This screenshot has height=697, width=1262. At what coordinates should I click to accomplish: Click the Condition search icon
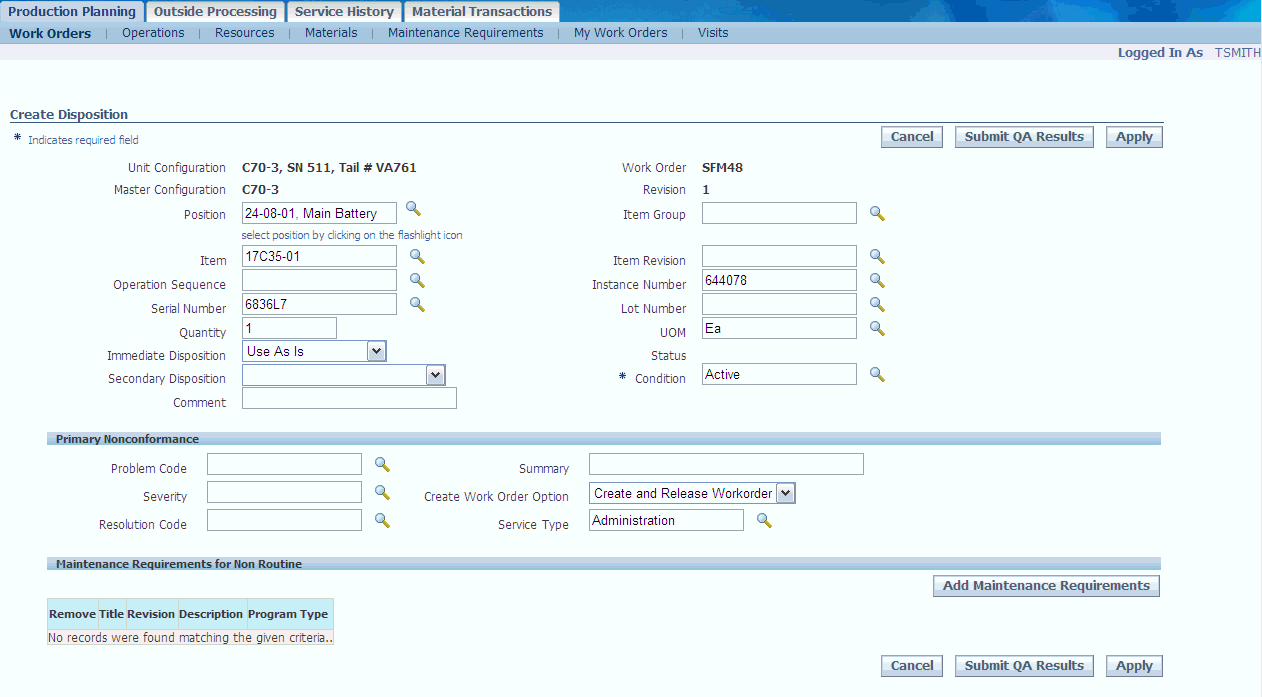[x=877, y=374]
